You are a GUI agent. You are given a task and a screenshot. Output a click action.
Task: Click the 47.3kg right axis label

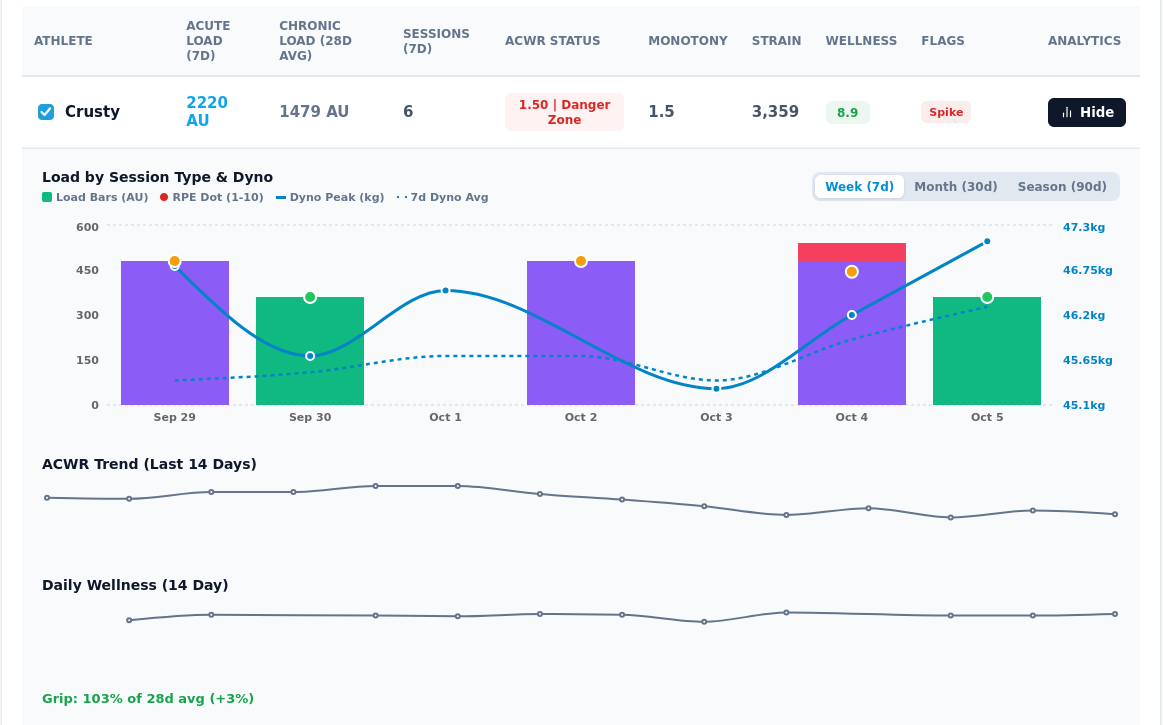coord(1084,227)
